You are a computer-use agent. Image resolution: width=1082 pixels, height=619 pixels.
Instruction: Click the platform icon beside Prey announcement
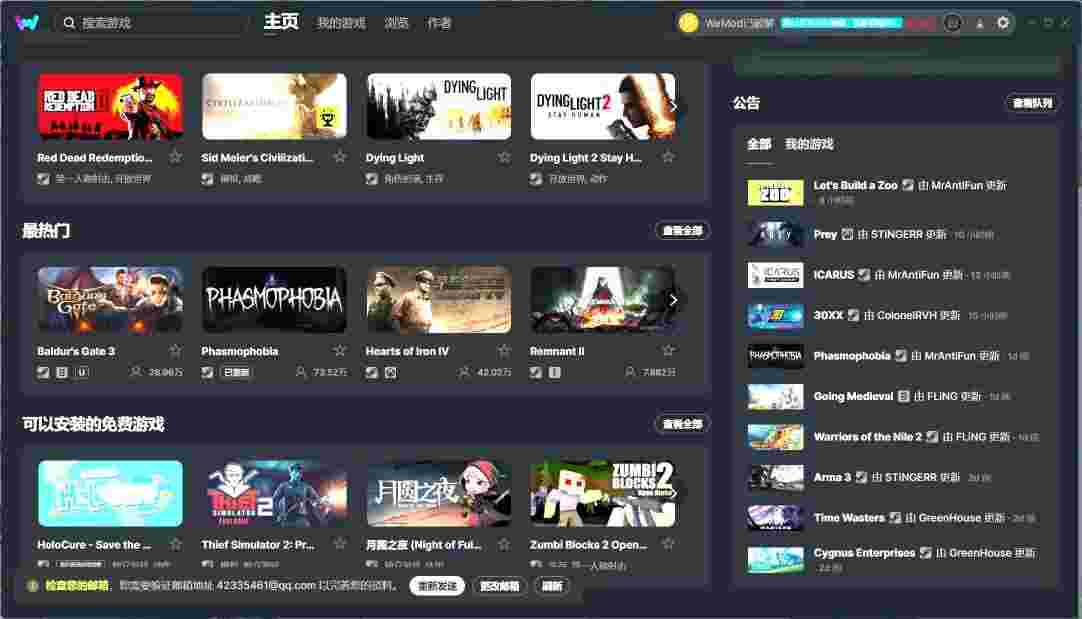click(847, 234)
